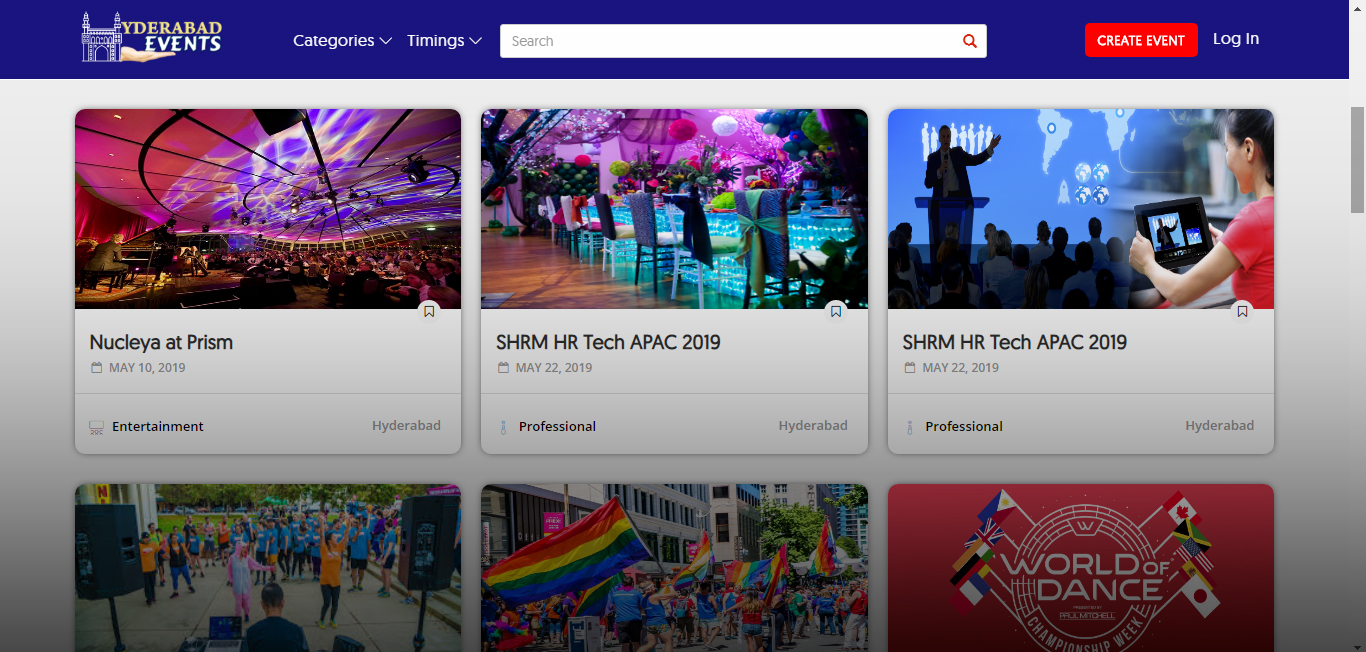
Task: Focus the Search input field
Action: (730, 41)
